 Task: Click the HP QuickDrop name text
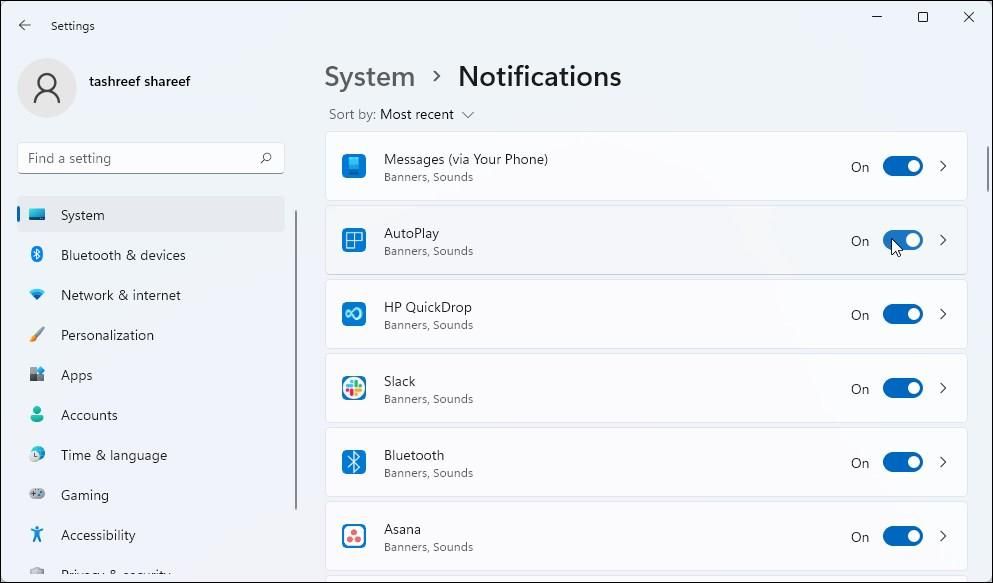tap(427, 307)
